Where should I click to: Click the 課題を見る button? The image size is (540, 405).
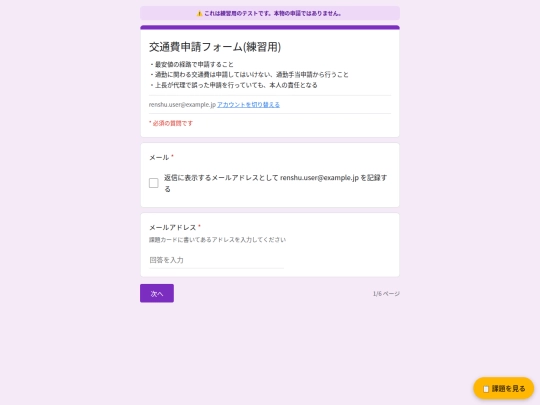tap(503, 388)
